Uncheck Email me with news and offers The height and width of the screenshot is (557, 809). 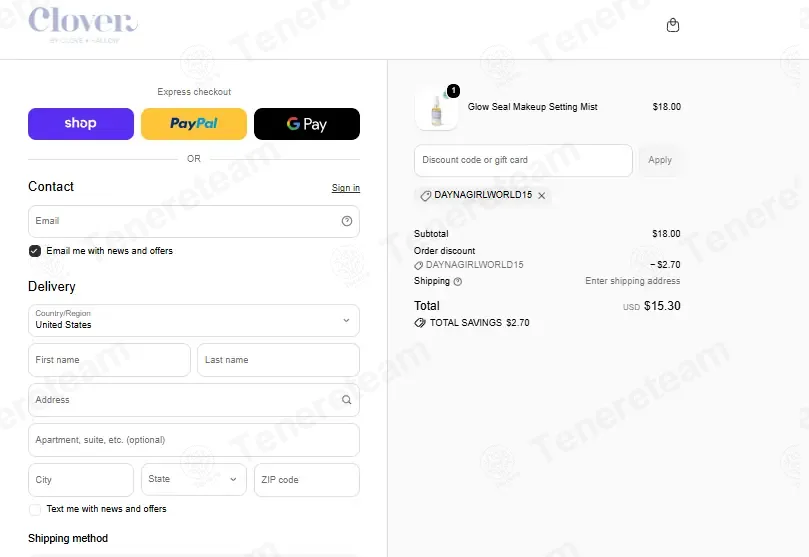pos(35,251)
